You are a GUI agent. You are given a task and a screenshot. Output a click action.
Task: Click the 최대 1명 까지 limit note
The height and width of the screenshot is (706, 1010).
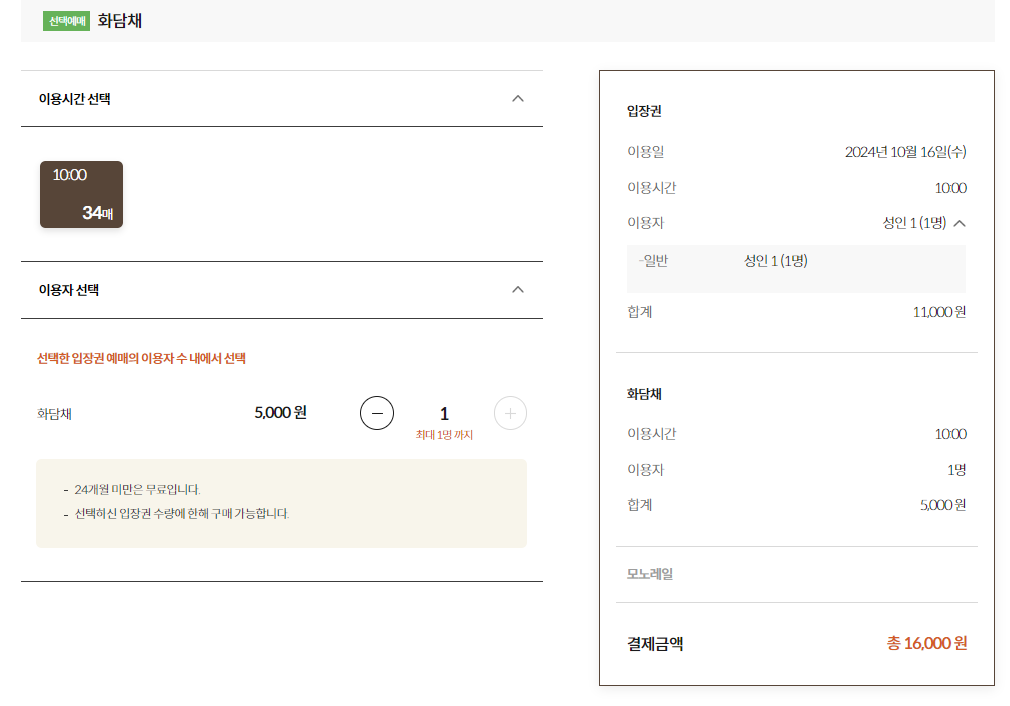[444, 433]
